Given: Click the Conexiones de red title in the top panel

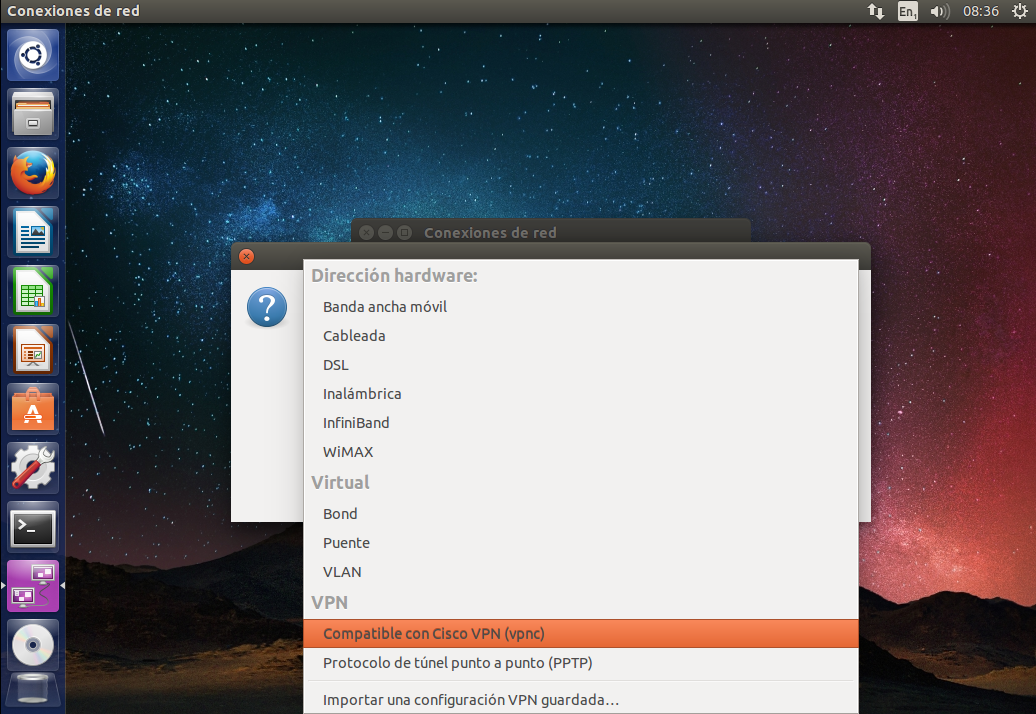Looking at the screenshot, I should coord(73,11).
